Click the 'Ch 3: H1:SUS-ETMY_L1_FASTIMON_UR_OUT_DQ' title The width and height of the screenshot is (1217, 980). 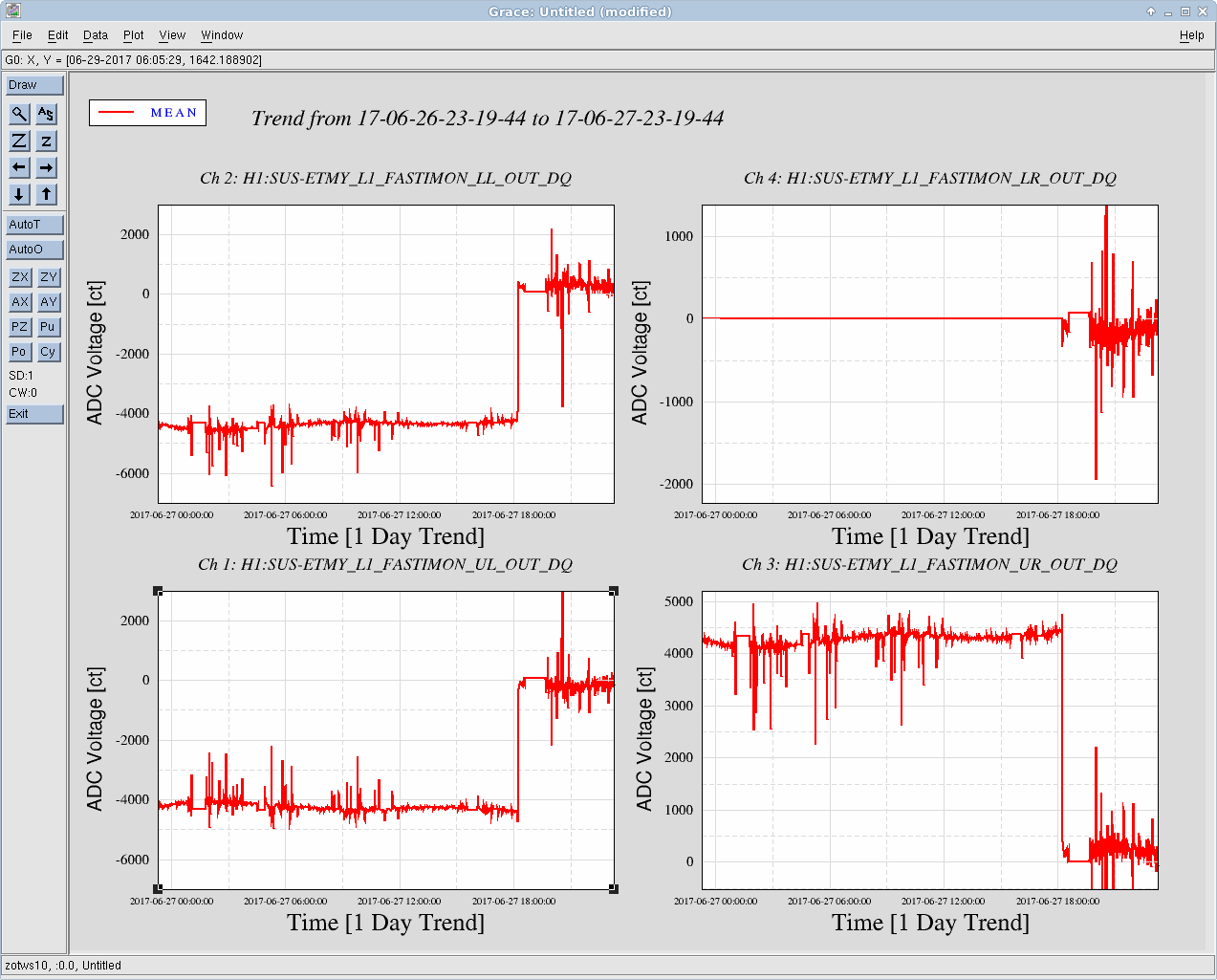pyautogui.click(x=930, y=565)
